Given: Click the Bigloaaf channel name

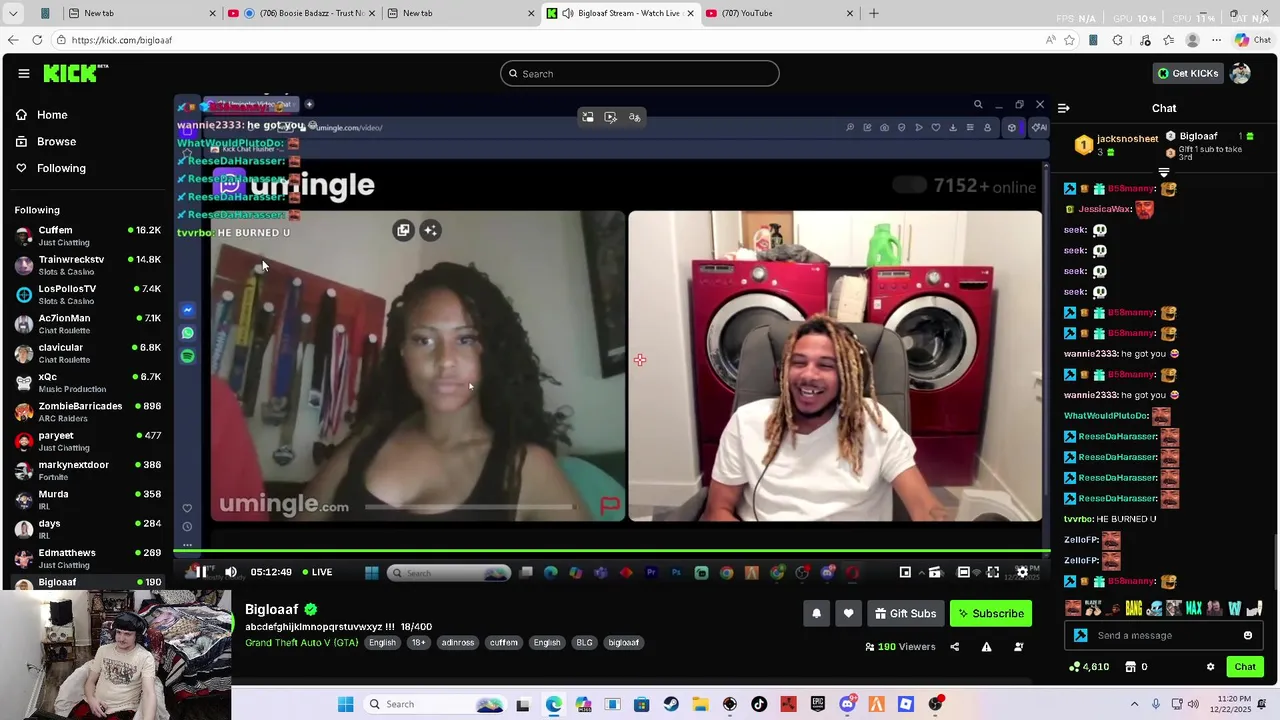Looking at the screenshot, I should (272, 609).
